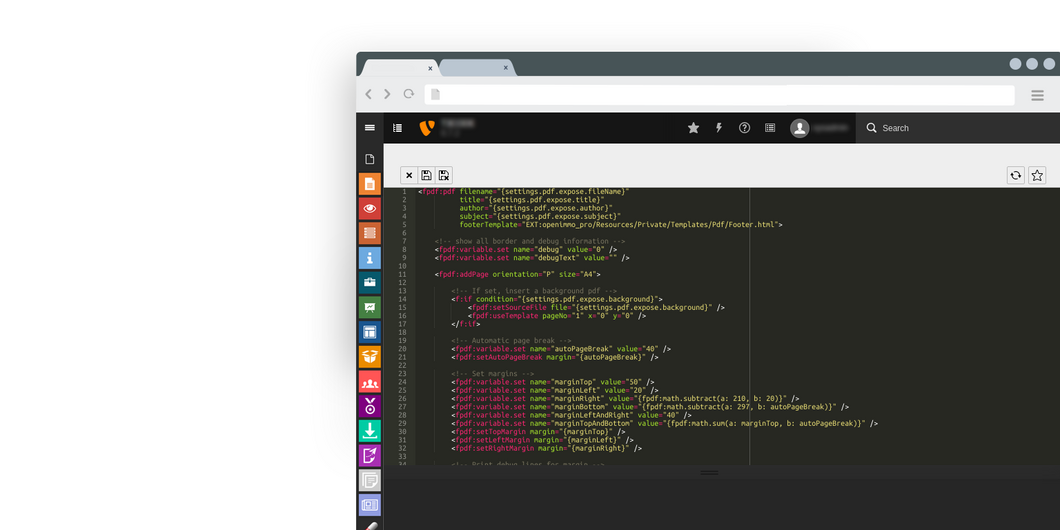Click the save and close button
1060x530 pixels.
[x=444, y=176]
